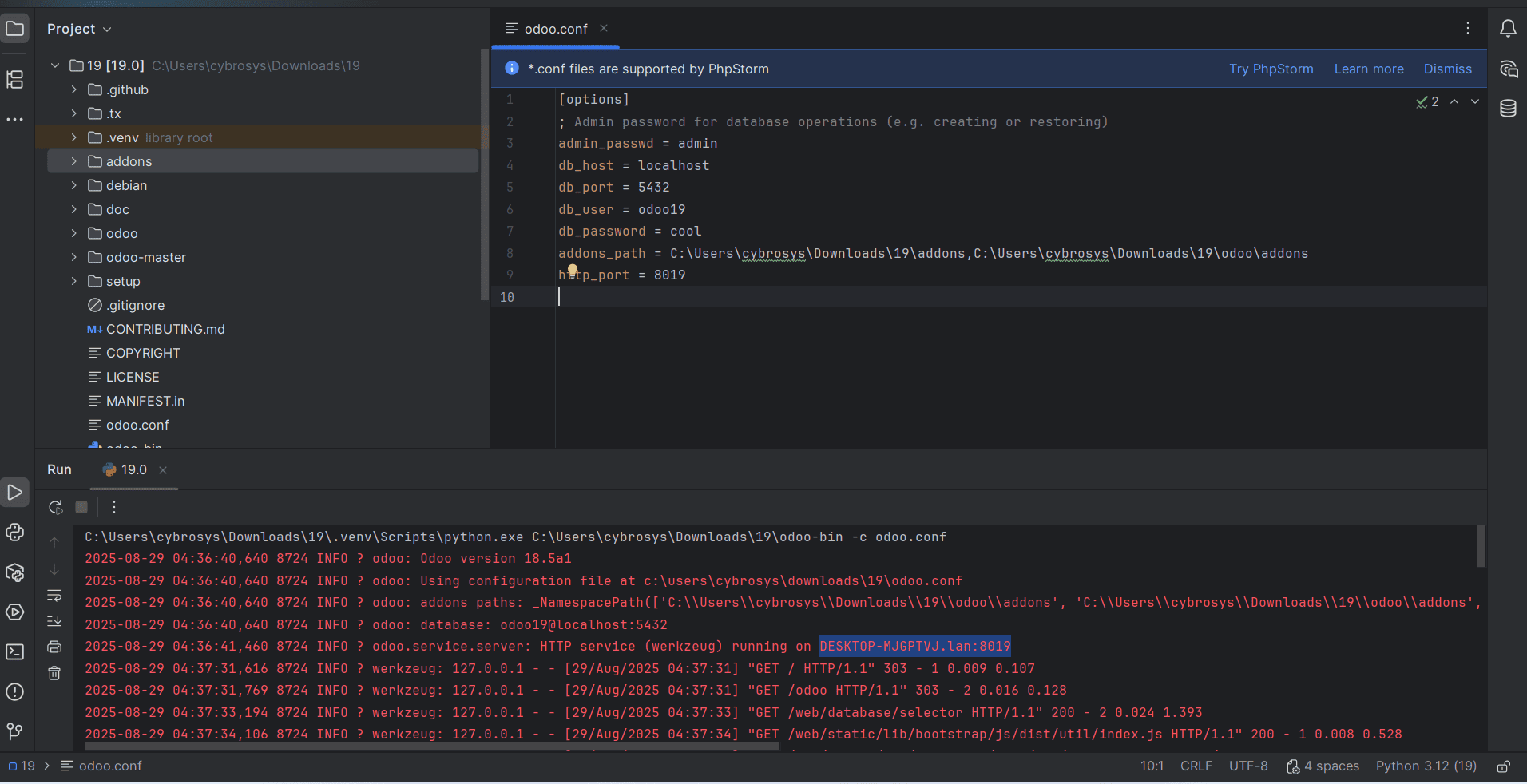
Task: Open UTF-8 encoding selector
Action: click(x=1248, y=766)
